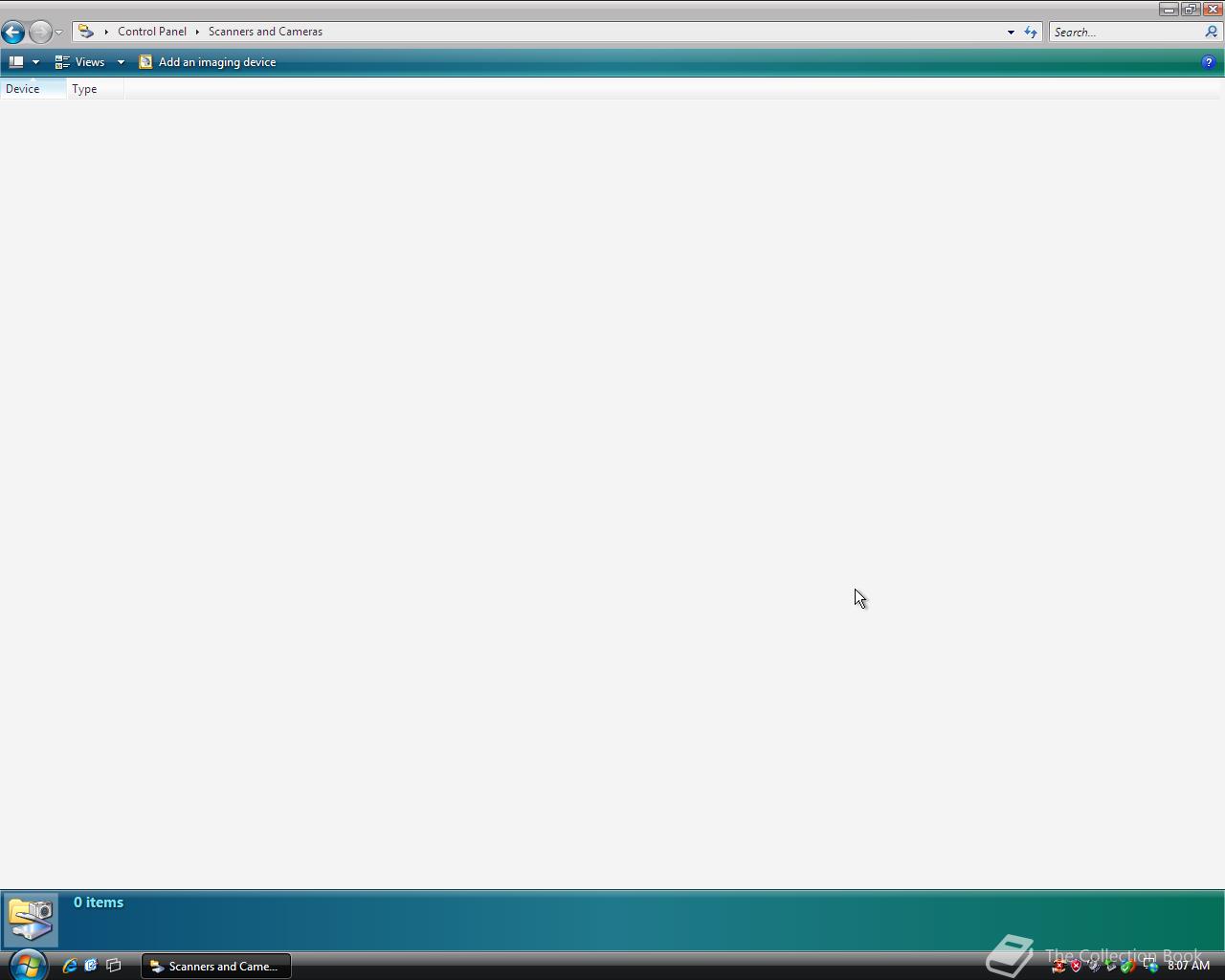Screen dimensions: 1225x980
Task: Sort by the Type column header
Action: click(95, 89)
